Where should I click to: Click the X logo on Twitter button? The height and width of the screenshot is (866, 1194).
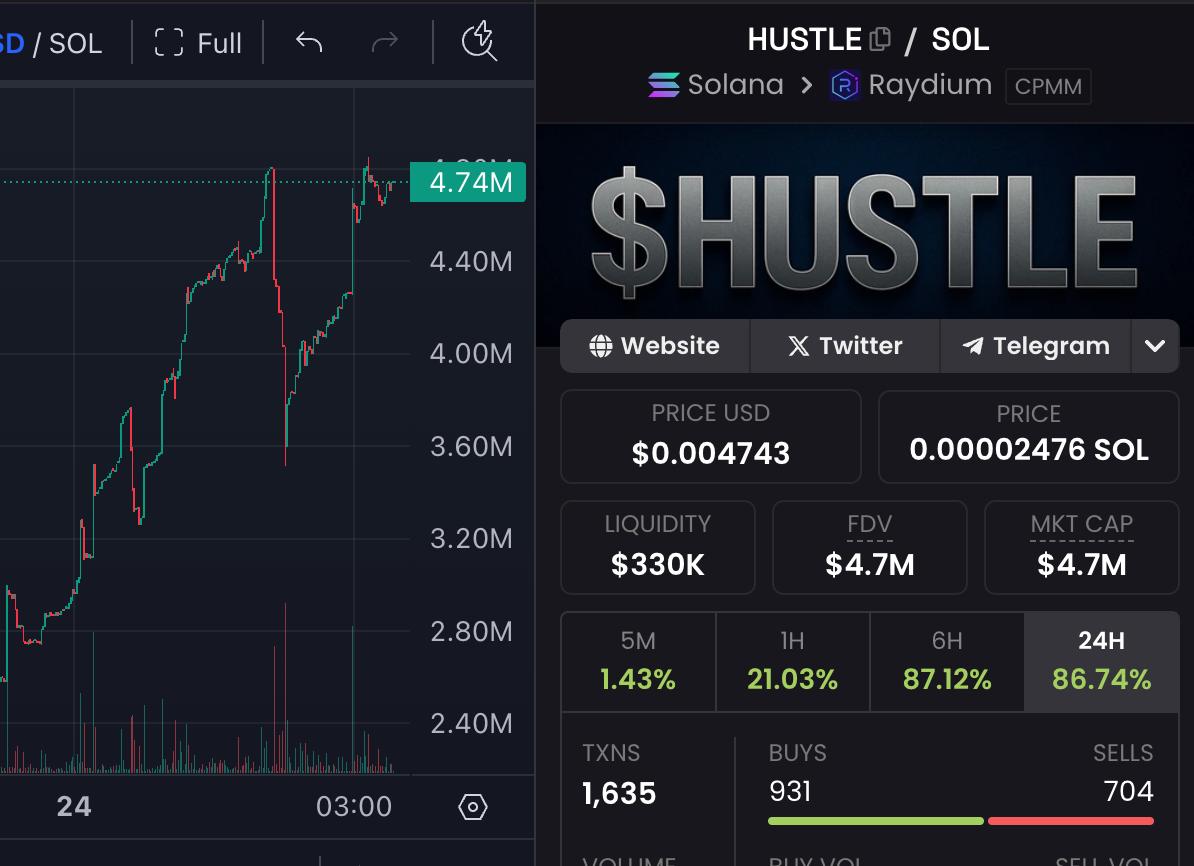coord(799,346)
